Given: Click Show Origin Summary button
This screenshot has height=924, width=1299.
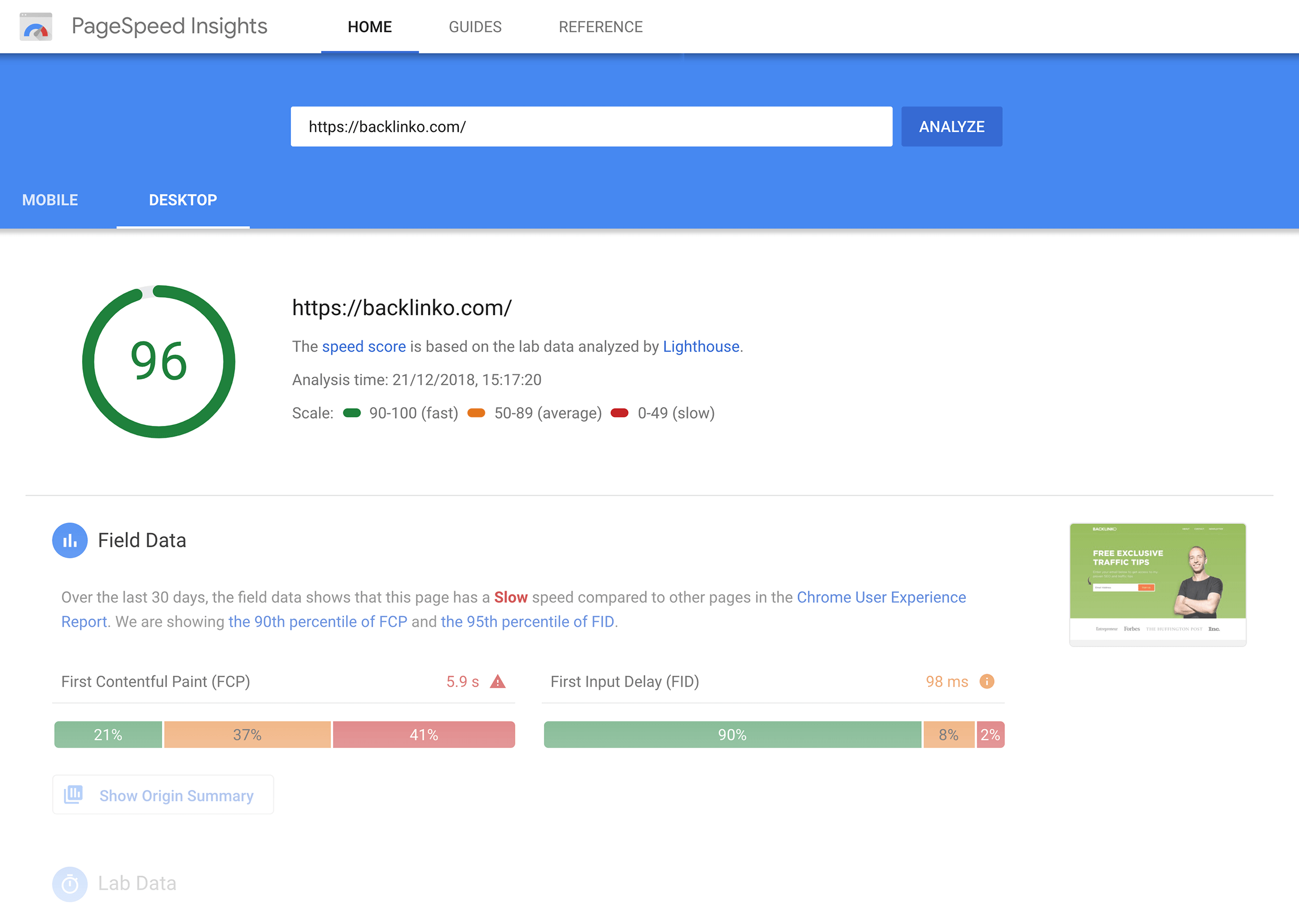Looking at the screenshot, I should (163, 795).
